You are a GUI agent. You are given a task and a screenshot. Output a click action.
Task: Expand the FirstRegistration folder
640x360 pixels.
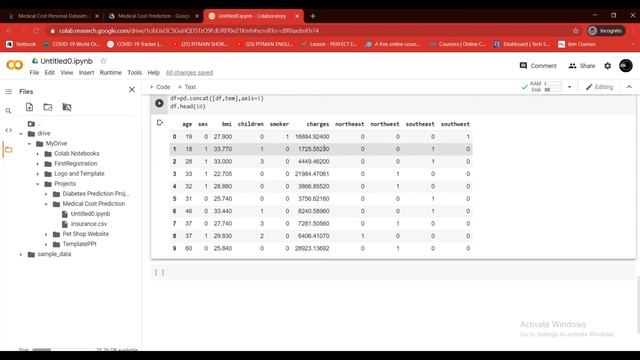[x=38, y=164]
